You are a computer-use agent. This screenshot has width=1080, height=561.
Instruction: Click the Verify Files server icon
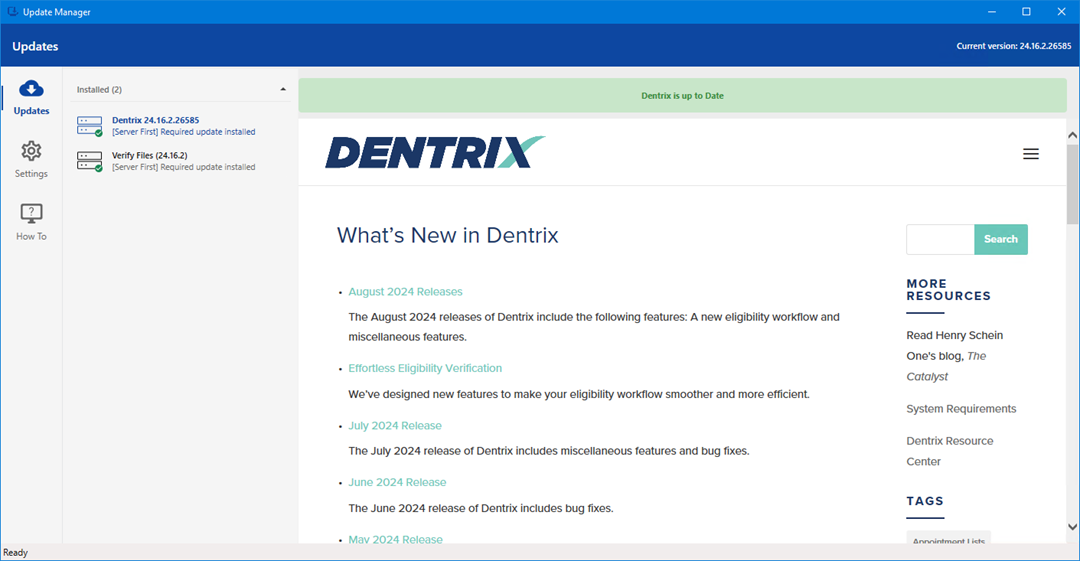point(90,161)
